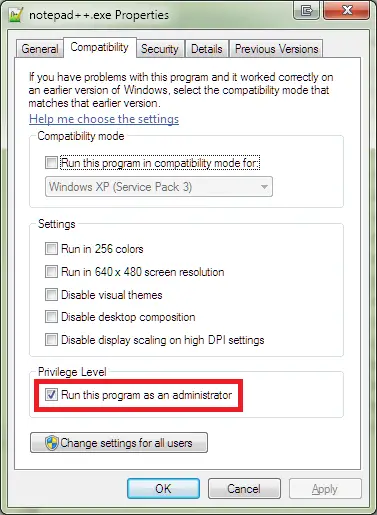Image resolution: width=377 pixels, height=515 pixels.
Task: Click the Cancel button
Action: (x=244, y=489)
